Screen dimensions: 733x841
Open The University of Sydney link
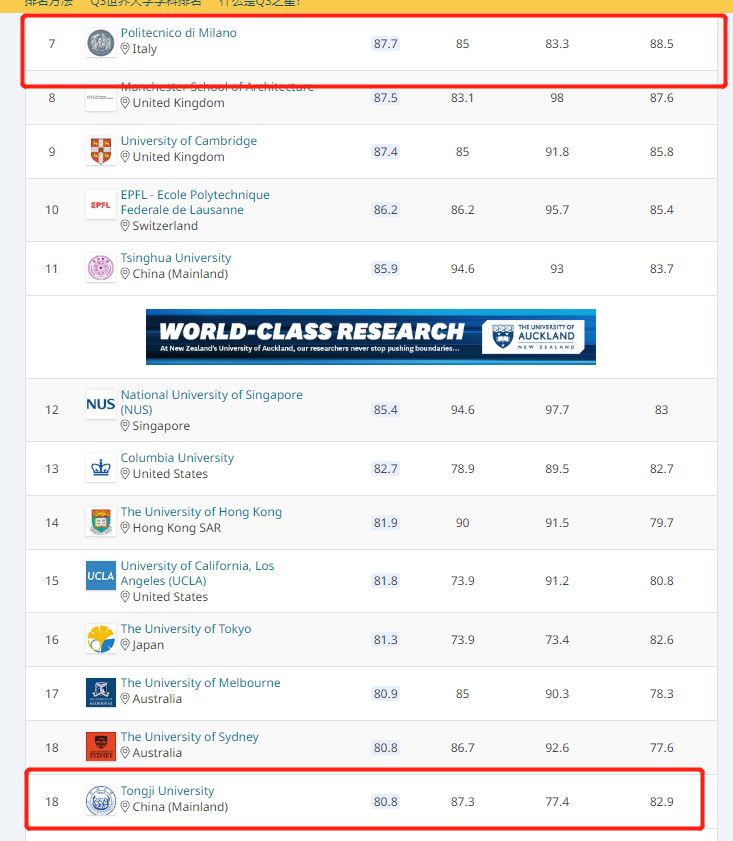coord(190,737)
